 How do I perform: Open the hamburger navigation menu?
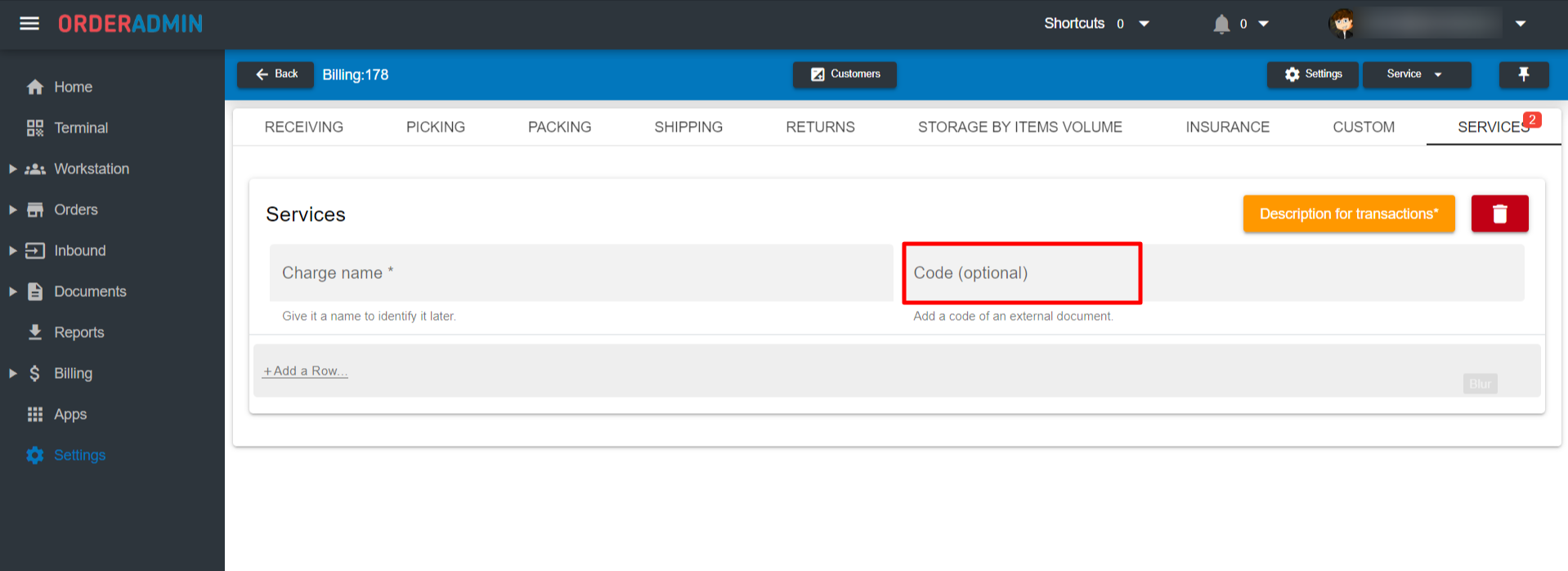tap(29, 23)
